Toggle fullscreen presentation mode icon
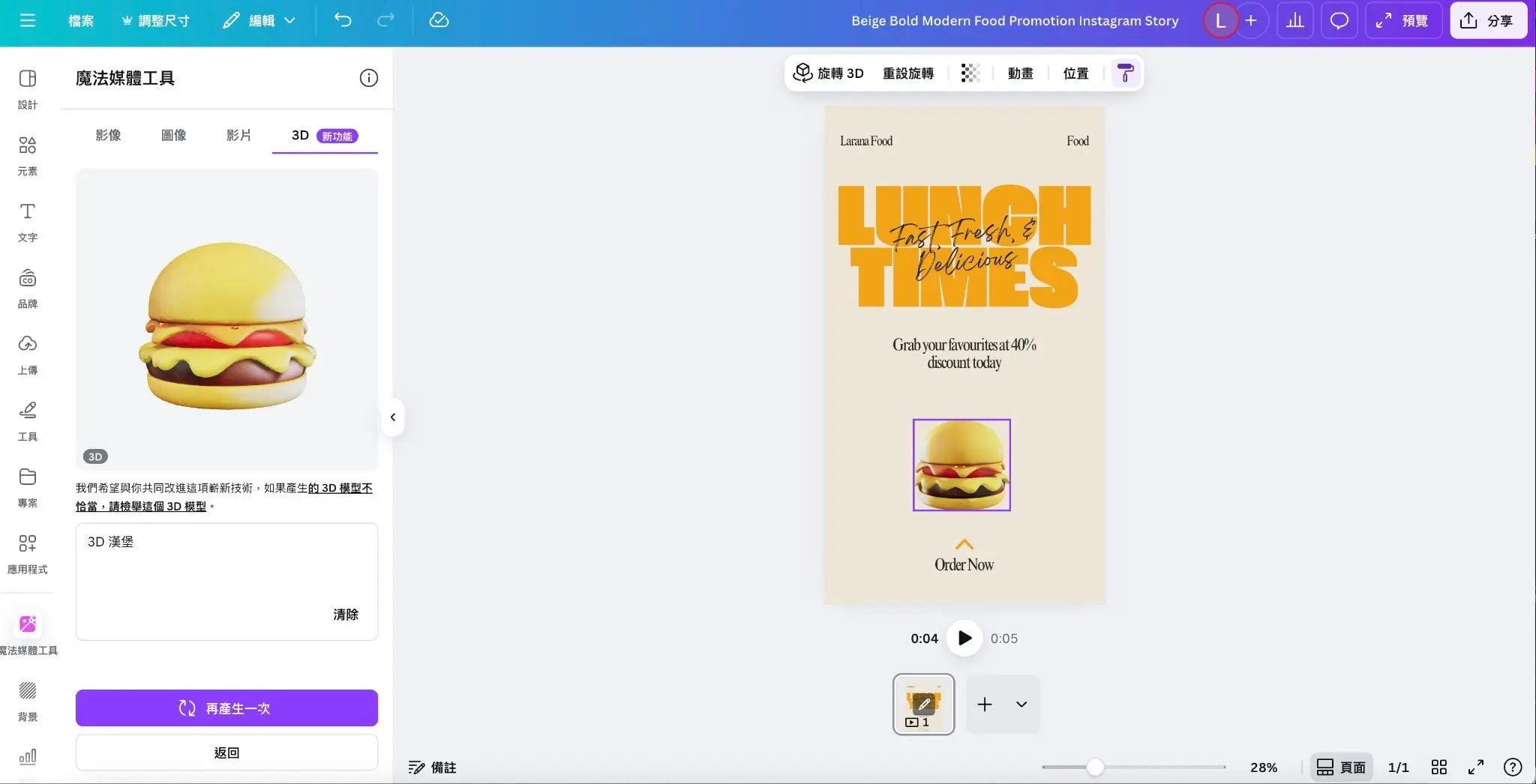The width and height of the screenshot is (1536, 784). 1475,767
